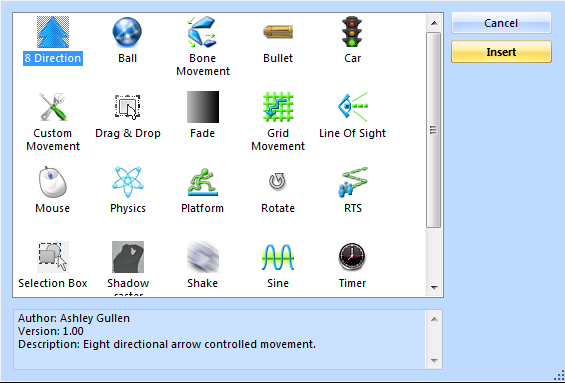Choose the Rotate behavior icon
The width and height of the screenshot is (565, 383).
tap(277, 181)
